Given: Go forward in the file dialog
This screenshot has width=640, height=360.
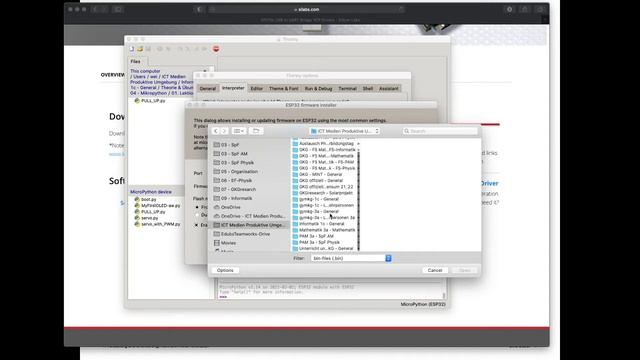Looking at the screenshot, I should [x=224, y=131].
